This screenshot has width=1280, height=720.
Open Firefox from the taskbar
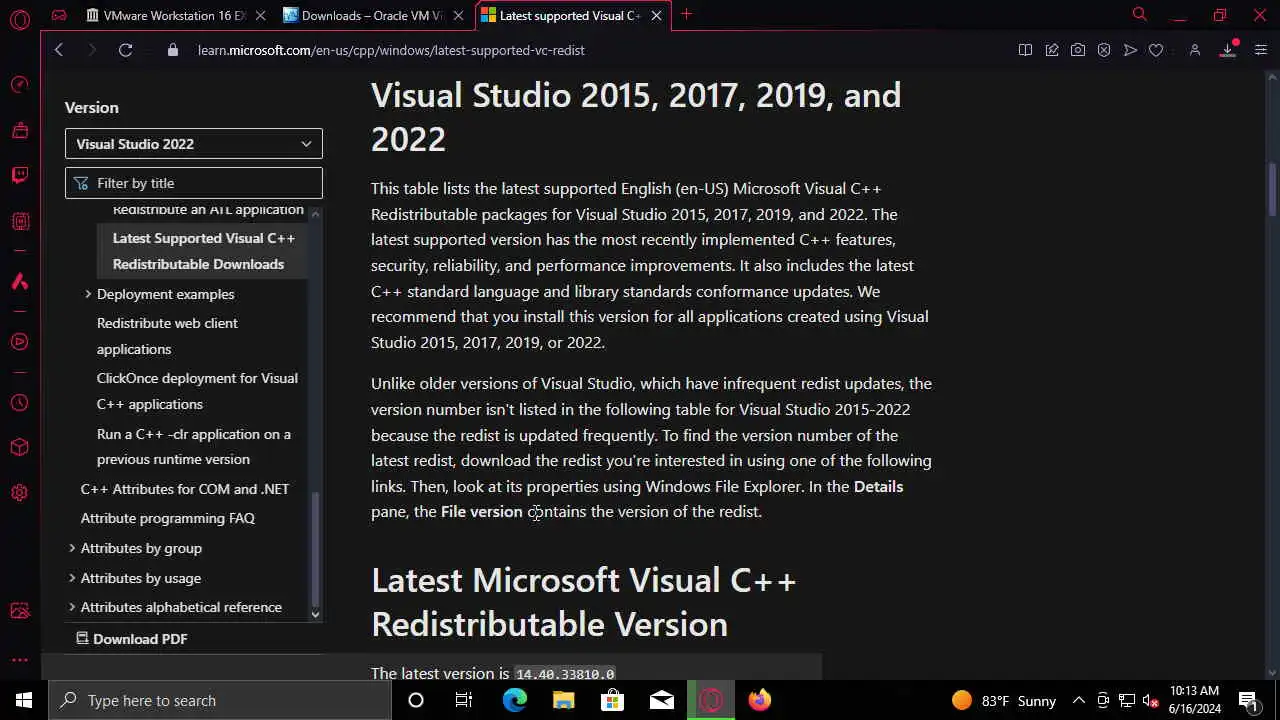(x=760, y=700)
